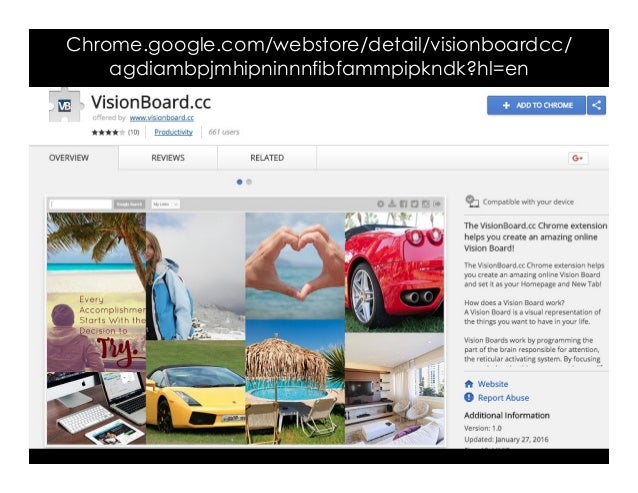Open the Website link

pyautogui.click(x=493, y=384)
